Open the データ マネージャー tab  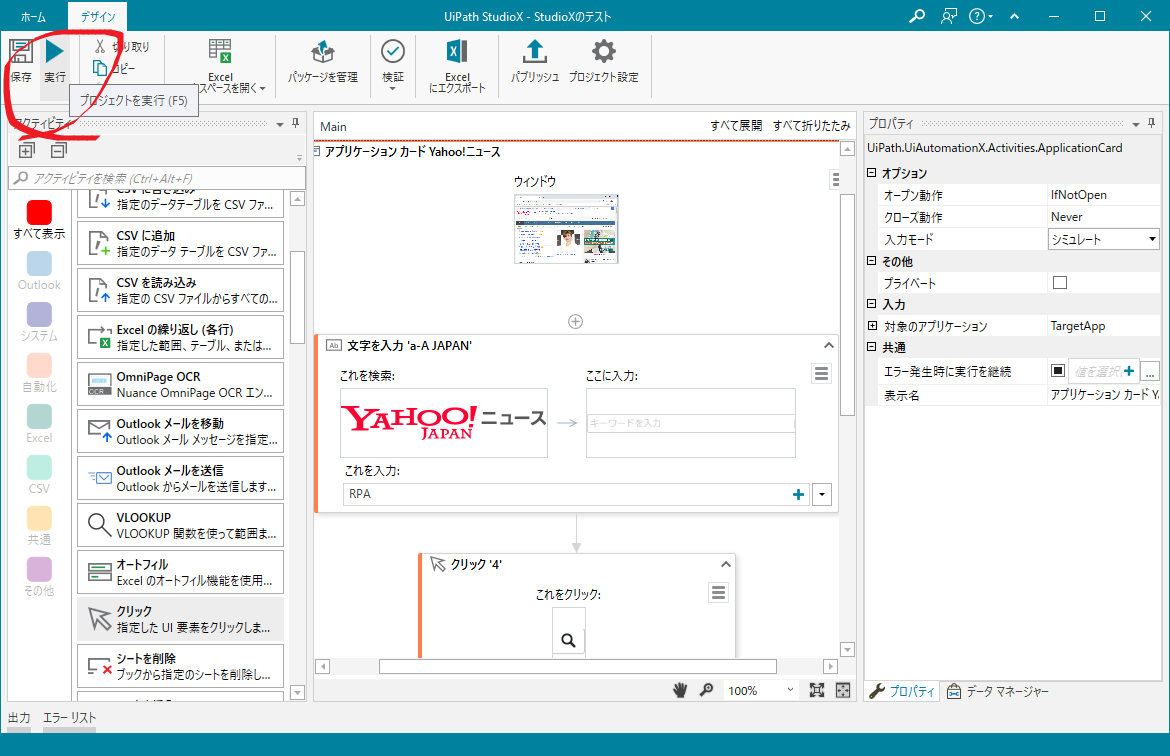click(998, 691)
